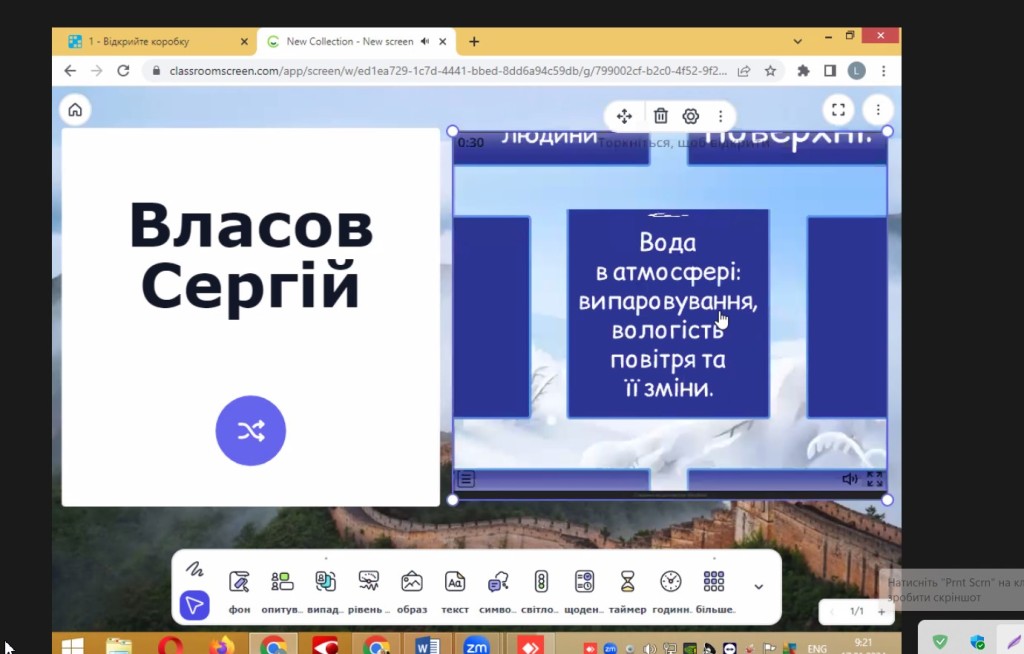Toggle Classroomscreen fullscreen mode
This screenshot has height=654, width=1024.
838,110
